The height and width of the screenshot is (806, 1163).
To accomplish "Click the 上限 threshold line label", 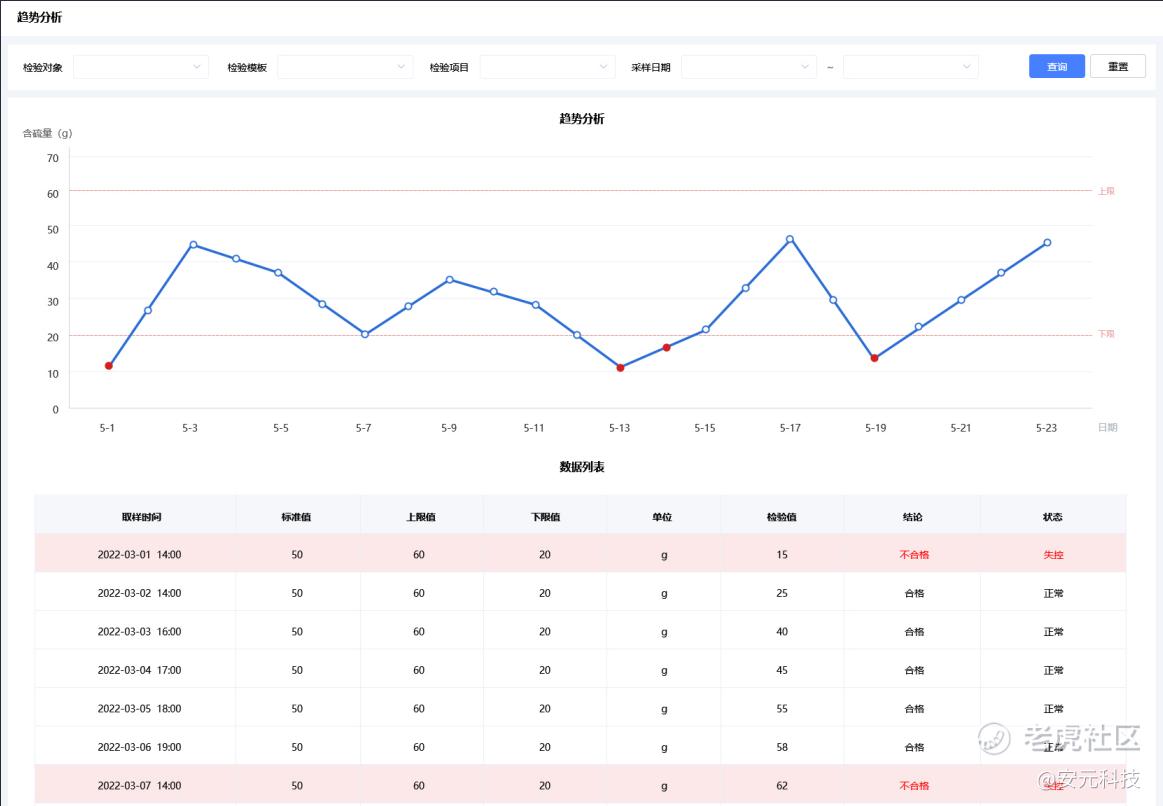I will tap(1106, 191).
